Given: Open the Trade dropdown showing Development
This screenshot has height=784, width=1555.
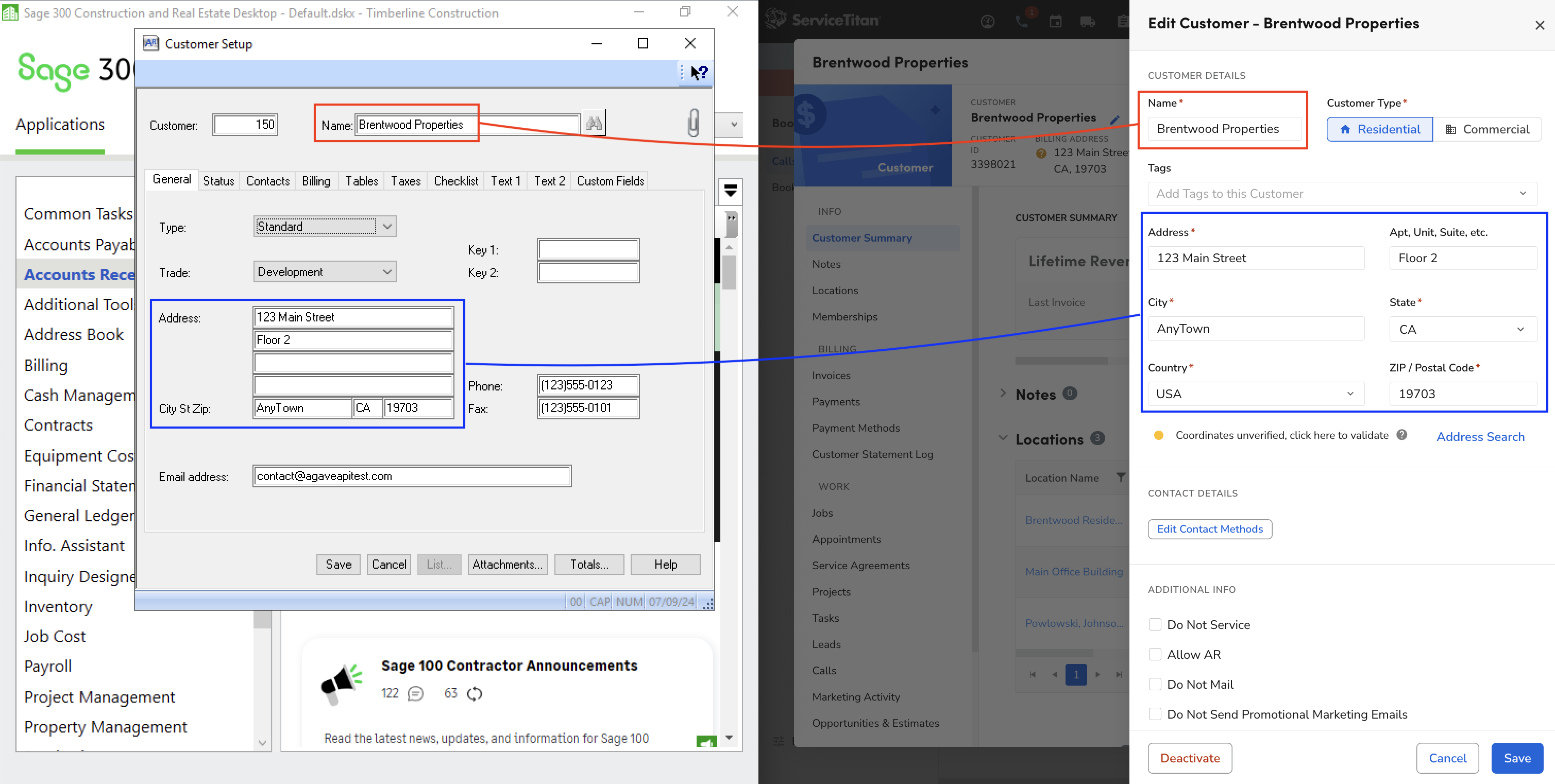Looking at the screenshot, I should pyautogui.click(x=325, y=271).
